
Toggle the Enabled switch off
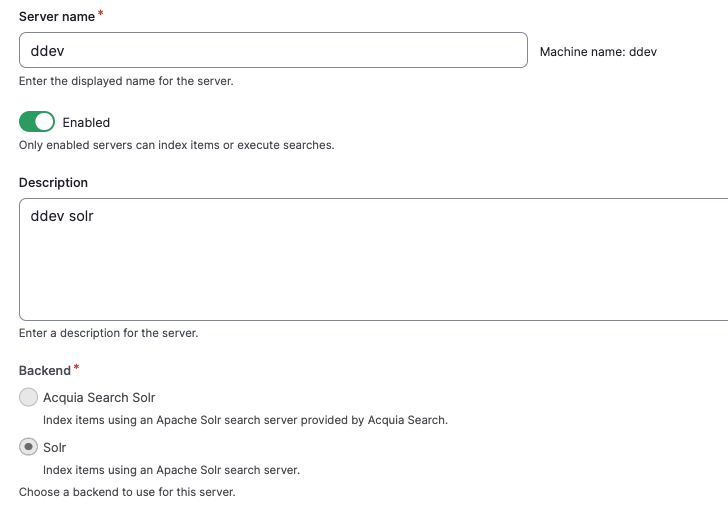37,122
